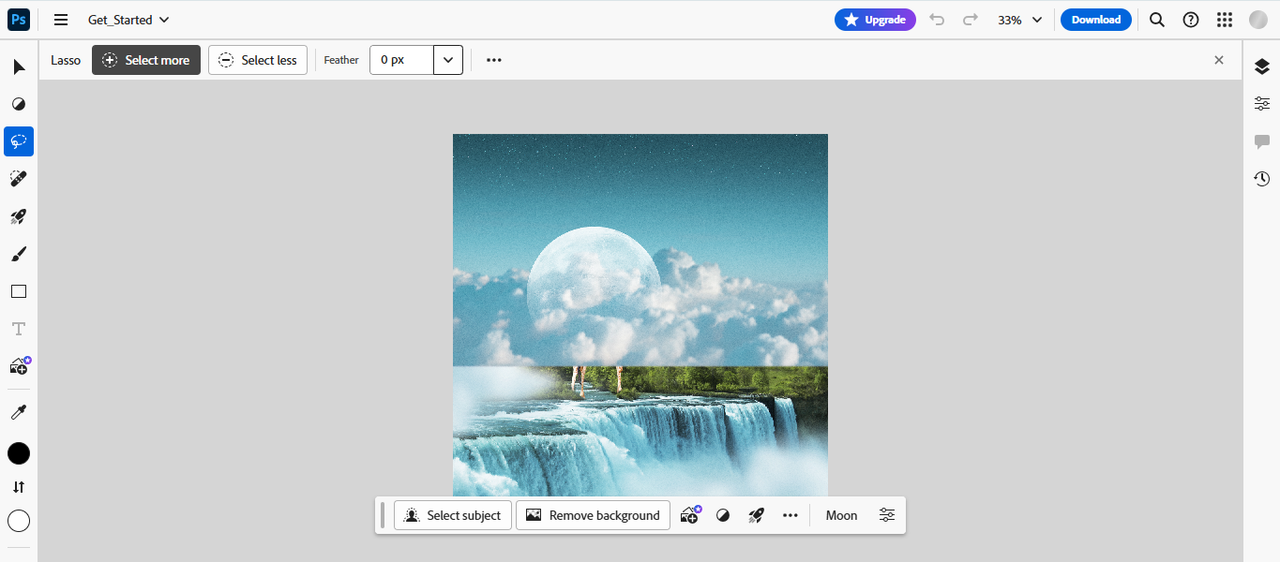The height and width of the screenshot is (562, 1280).
Task: Open the comments panel icon
Action: tap(1262, 142)
